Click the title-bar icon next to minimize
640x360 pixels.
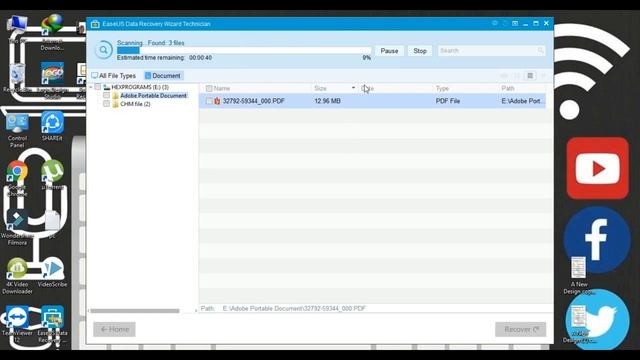tap(515, 24)
